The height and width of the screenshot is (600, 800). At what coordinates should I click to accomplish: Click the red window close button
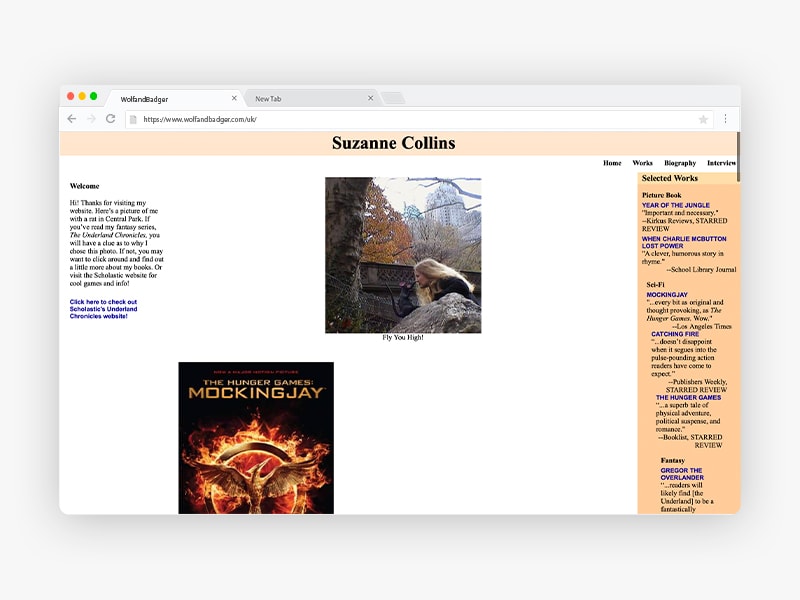[x=70, y=96]
